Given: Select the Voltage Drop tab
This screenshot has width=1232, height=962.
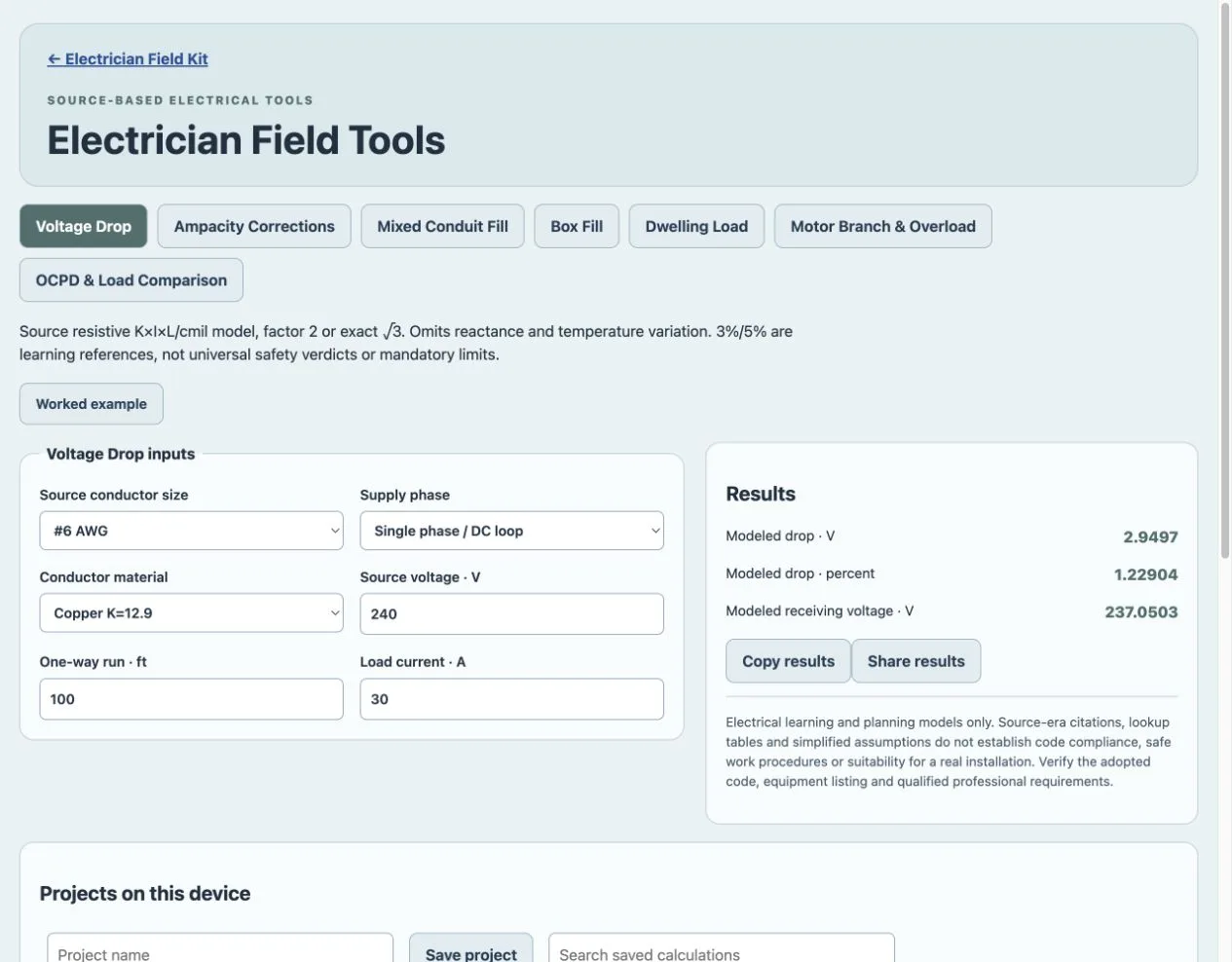Looking at the screenshot, I should [x=84, y=226].
